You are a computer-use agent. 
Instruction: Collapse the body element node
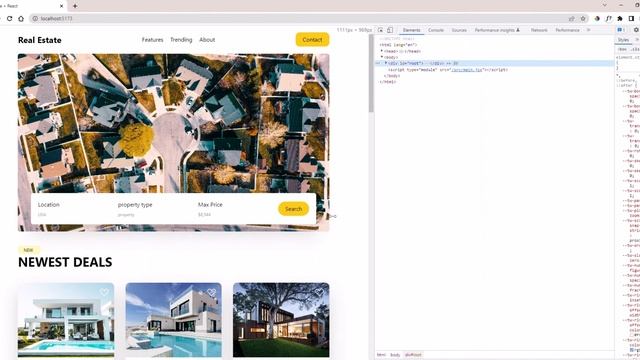pos(382,57)
